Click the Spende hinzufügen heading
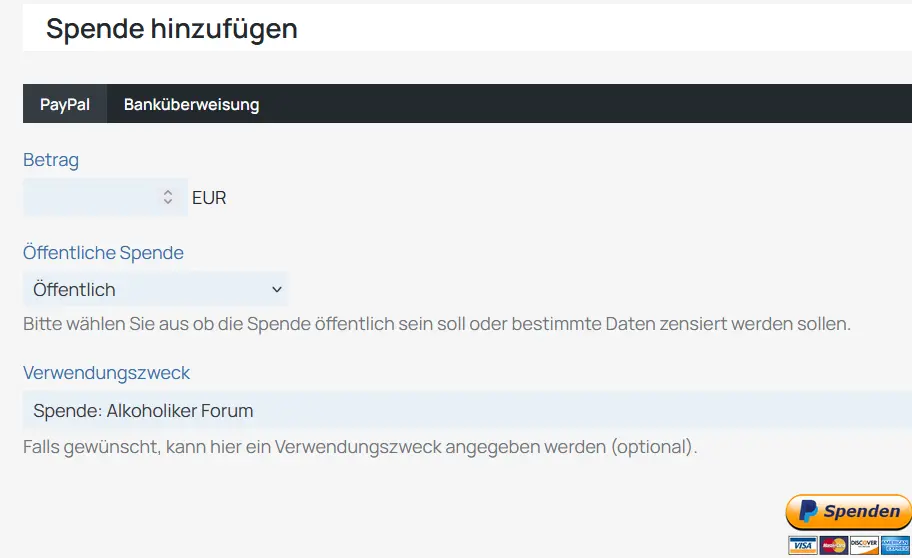 172,29
